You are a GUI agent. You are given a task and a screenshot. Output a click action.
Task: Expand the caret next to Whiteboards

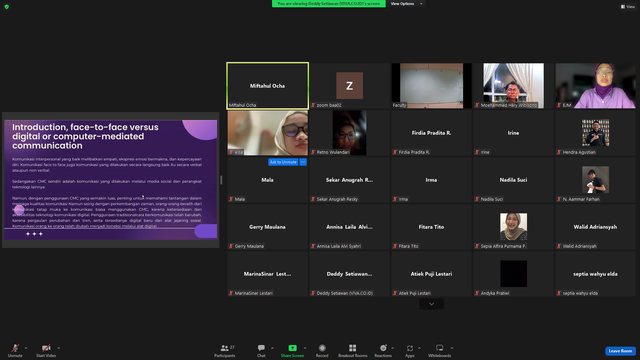452,348
